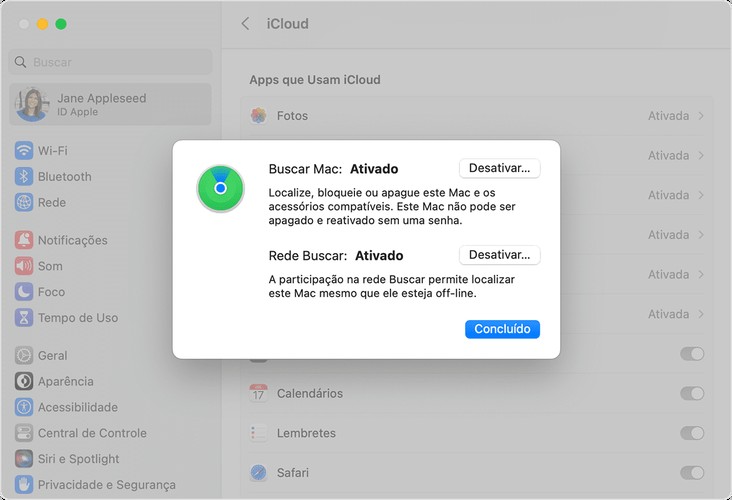Click the Central de Controle icon
This screenshot has width=732, height=500.
click(x=24, y=433)
